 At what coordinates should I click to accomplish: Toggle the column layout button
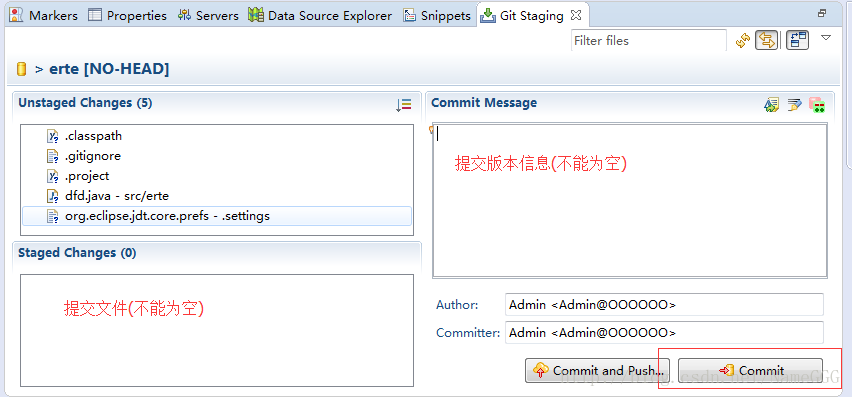pyautogui.click(x=798, y=41)
